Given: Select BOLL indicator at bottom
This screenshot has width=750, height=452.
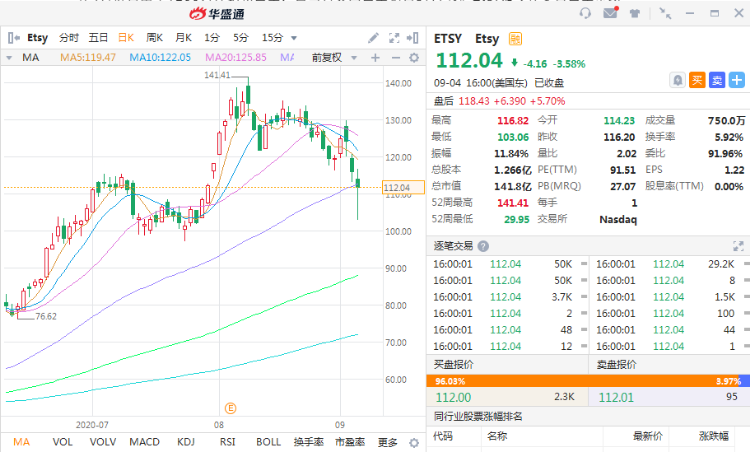Looking at the screenshot, I should coord(268,442).
